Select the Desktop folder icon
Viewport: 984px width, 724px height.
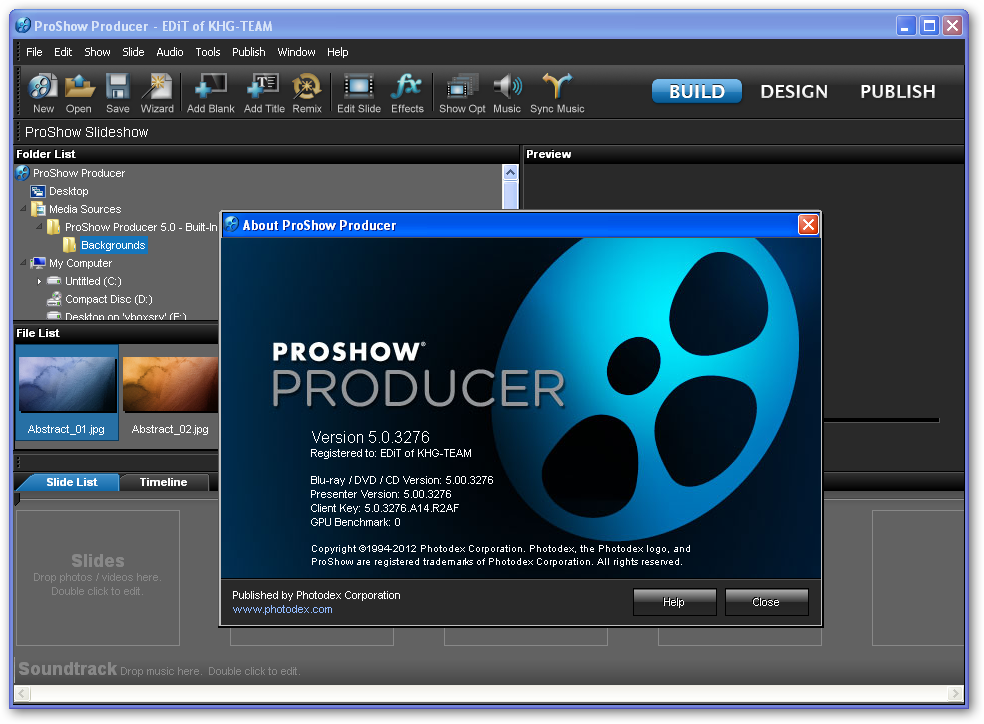pos(38,191)
